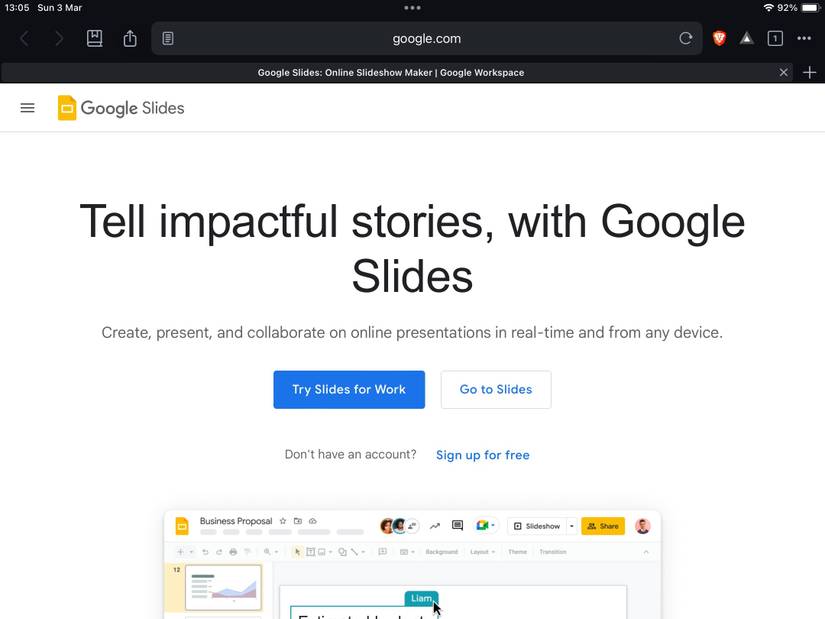
Task: Open the browser three-dot menu
Action: click(804, 39)
